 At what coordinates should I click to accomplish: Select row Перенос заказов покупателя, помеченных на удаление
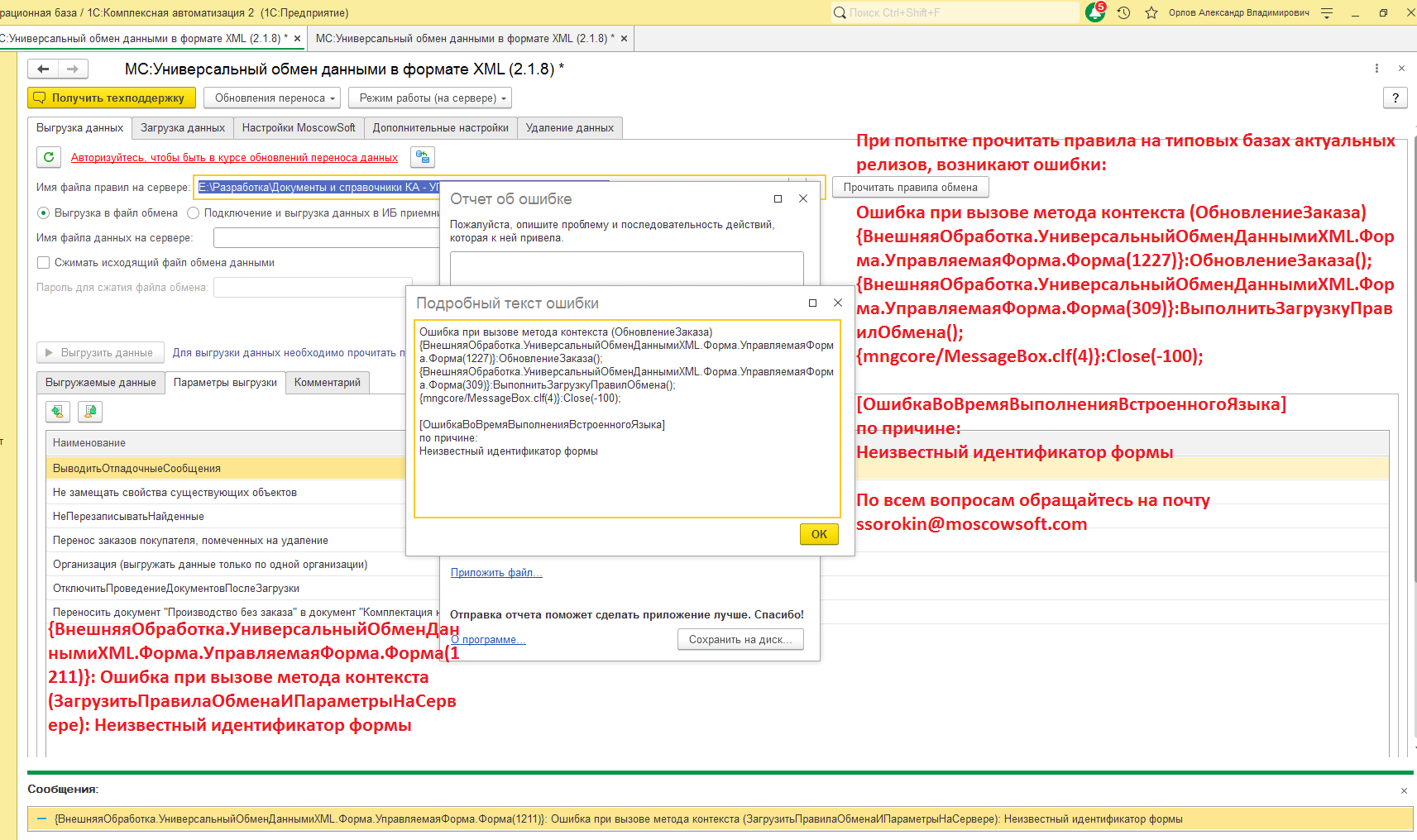click(226, 541)
